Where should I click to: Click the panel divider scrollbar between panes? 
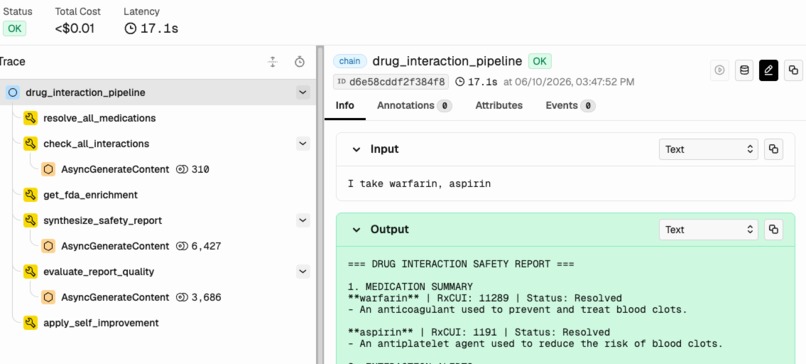[x=320, y=205]
